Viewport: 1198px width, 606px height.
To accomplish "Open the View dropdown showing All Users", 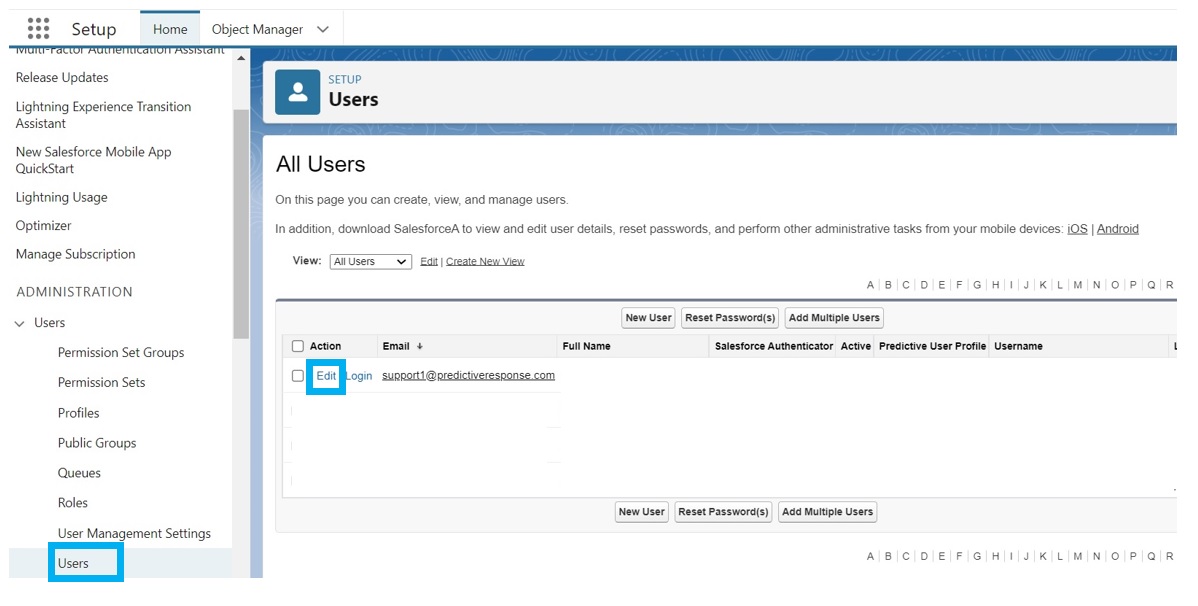I will click(x=370, y=262).
